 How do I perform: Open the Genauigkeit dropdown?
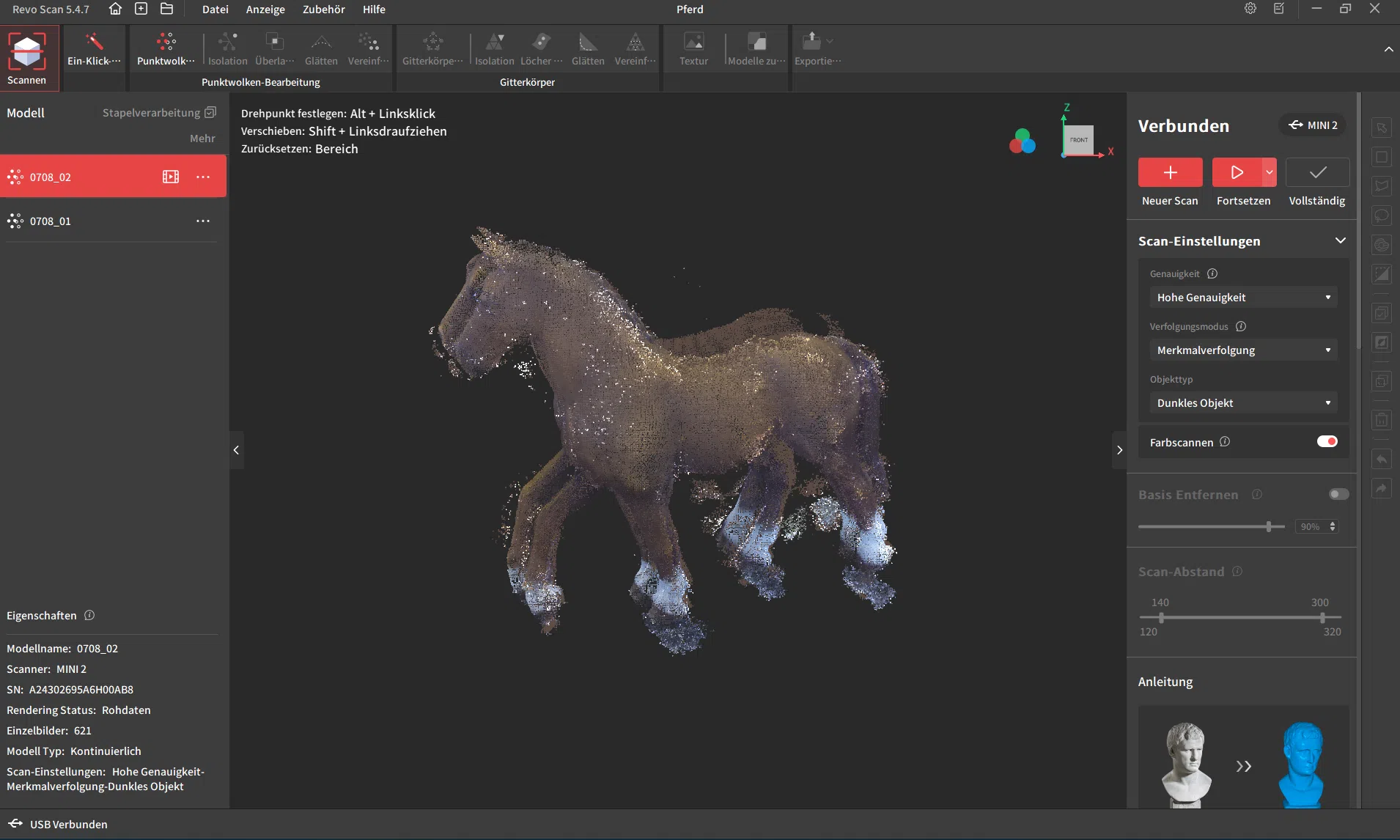[x=1243, y=297]
